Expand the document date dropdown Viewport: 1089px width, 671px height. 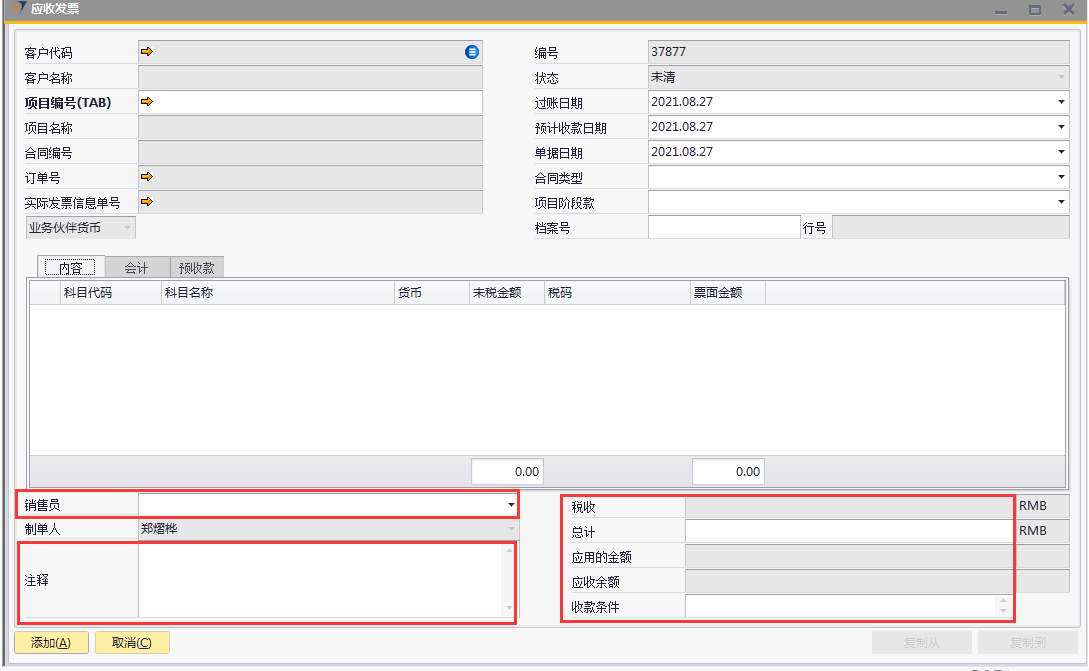(x=1060, y=152)
